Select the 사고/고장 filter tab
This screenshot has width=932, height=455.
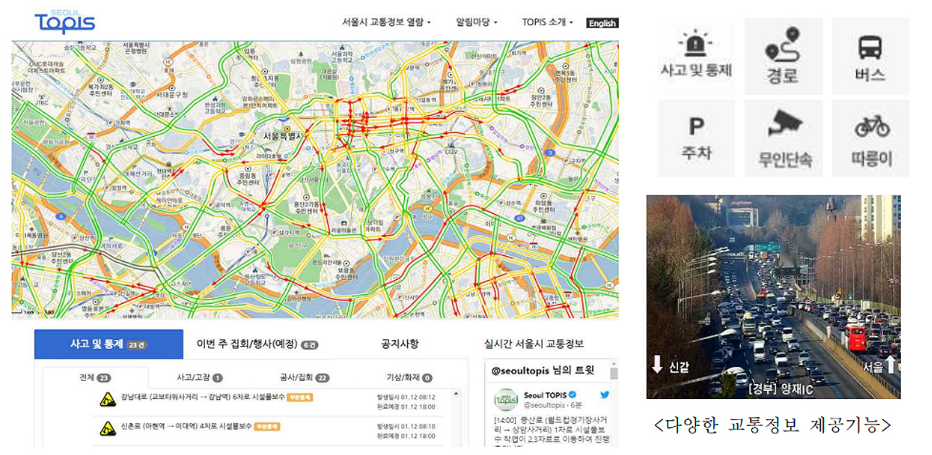coord(200,378)
